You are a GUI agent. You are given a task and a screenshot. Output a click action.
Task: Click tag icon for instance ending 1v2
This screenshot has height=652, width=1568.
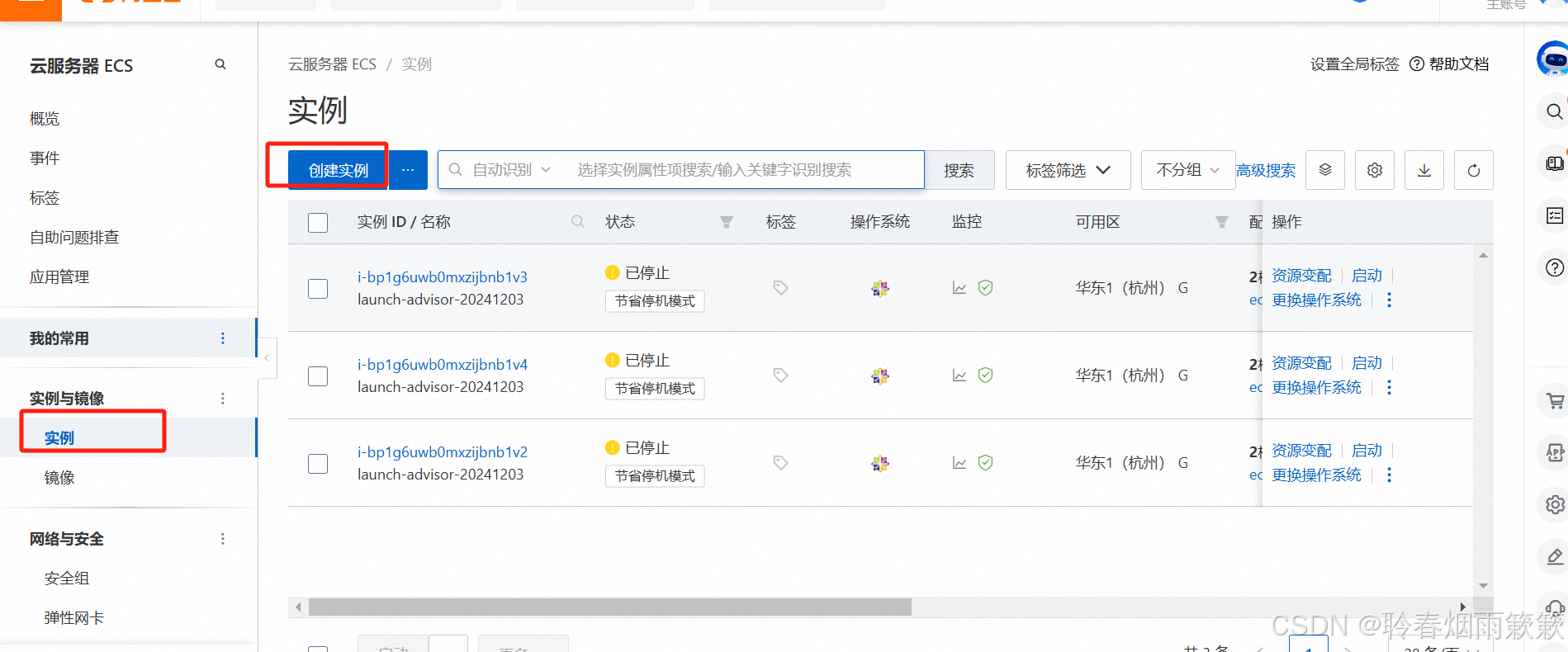click(780, 462)
